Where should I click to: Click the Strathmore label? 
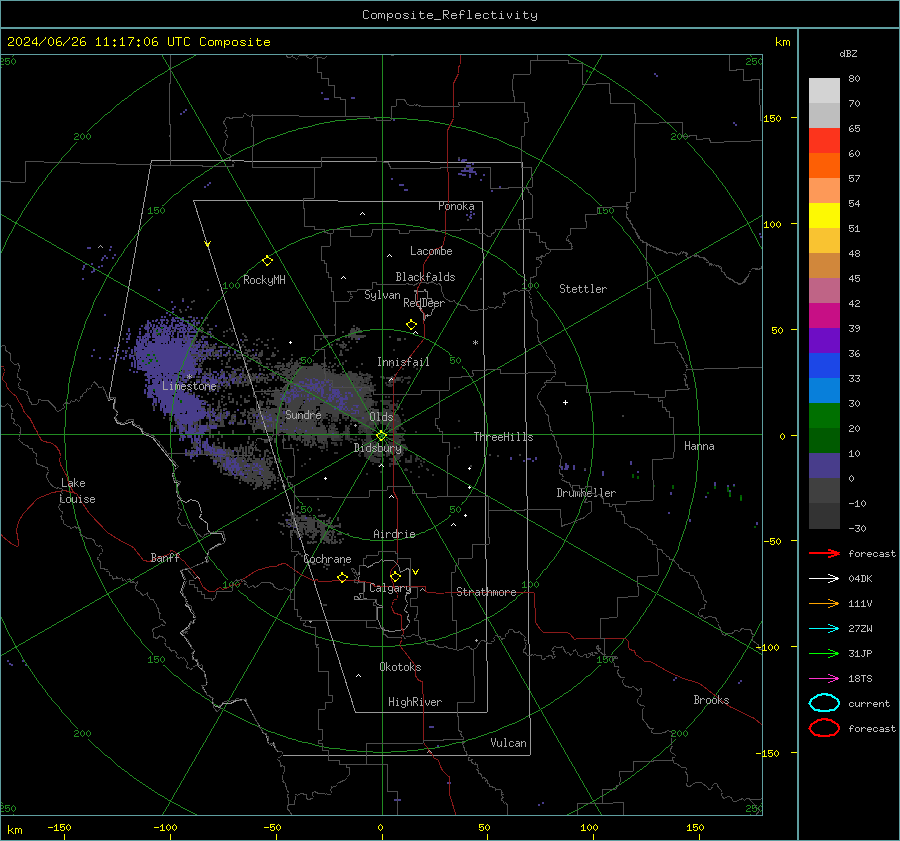(x=486, y=592)
